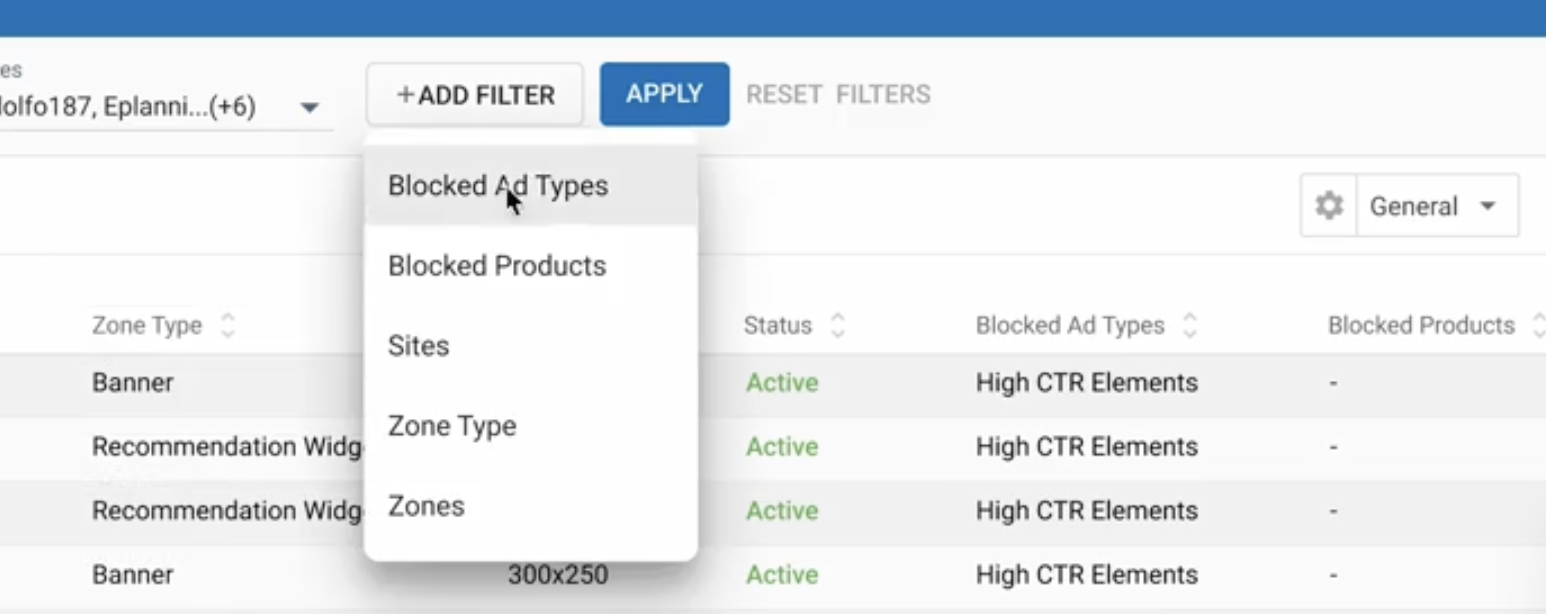1546x614 pixels.
Task: Click Banner in the 300x250 row
Action: pos(133,575)
